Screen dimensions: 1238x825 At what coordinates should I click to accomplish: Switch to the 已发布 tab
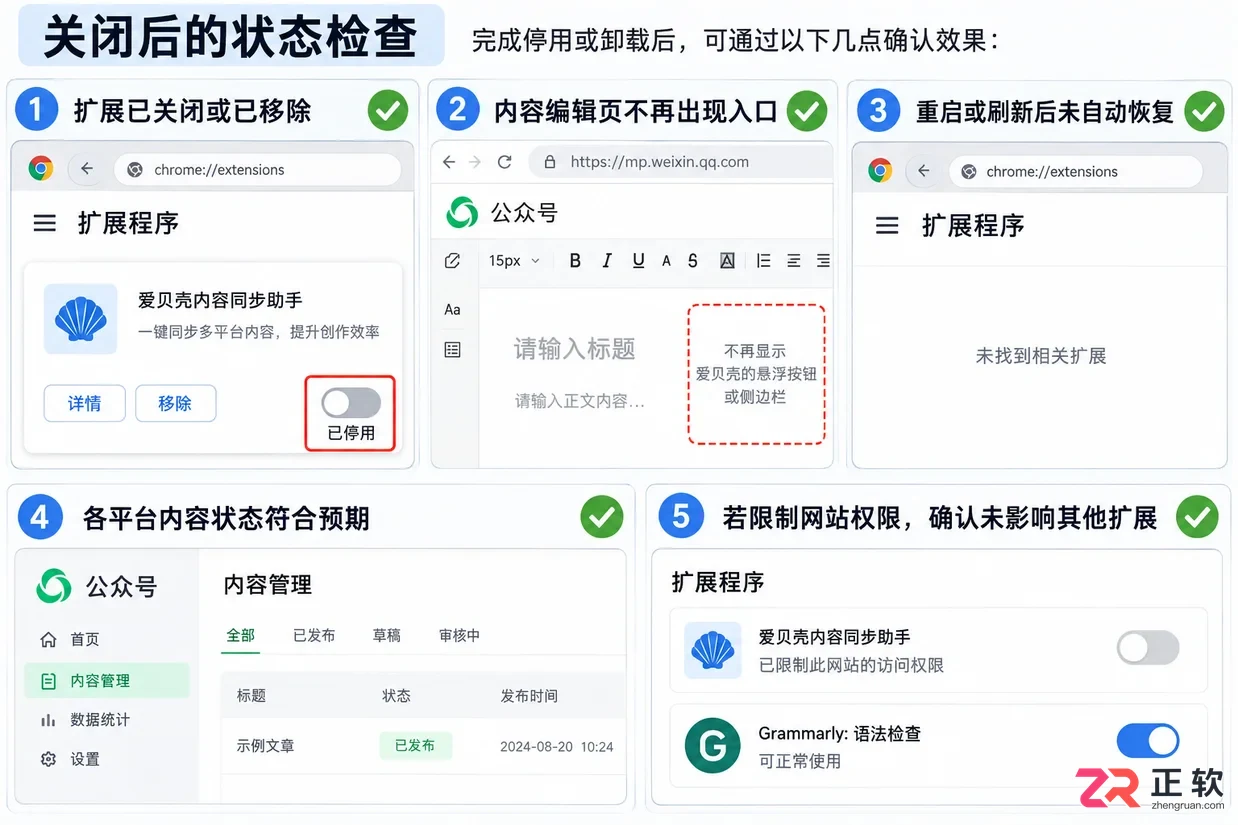[x=314, y=635]
